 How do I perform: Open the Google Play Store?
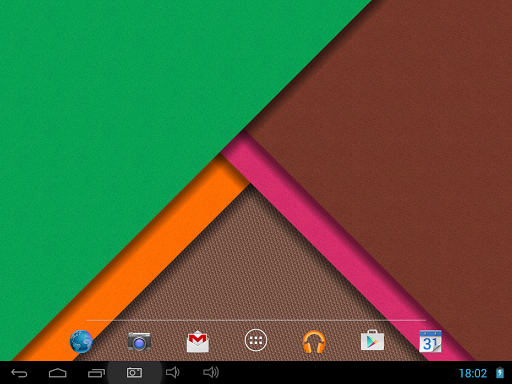[x=372, y=340]
